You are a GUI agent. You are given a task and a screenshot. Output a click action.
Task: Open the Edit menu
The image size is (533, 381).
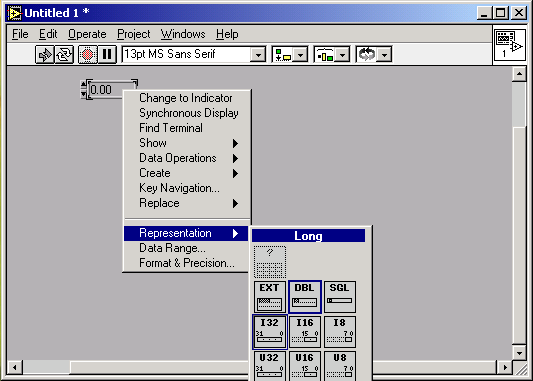(48, 34)
